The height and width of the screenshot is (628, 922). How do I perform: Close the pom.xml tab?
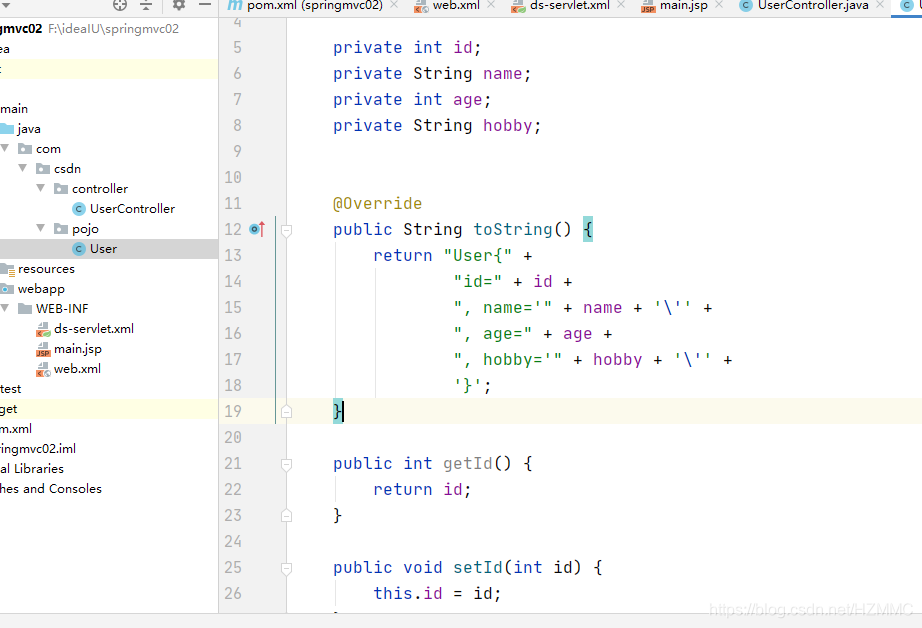point(394,5)
